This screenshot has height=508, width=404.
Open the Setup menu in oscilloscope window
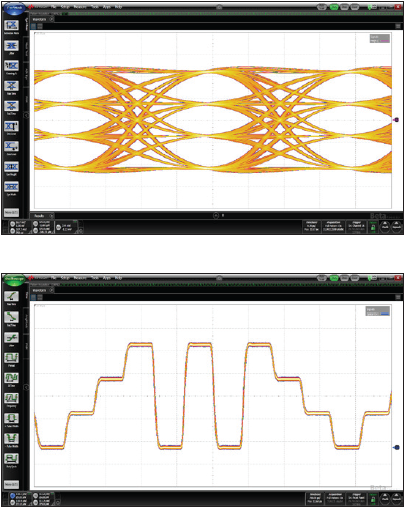tap(65, 278)
